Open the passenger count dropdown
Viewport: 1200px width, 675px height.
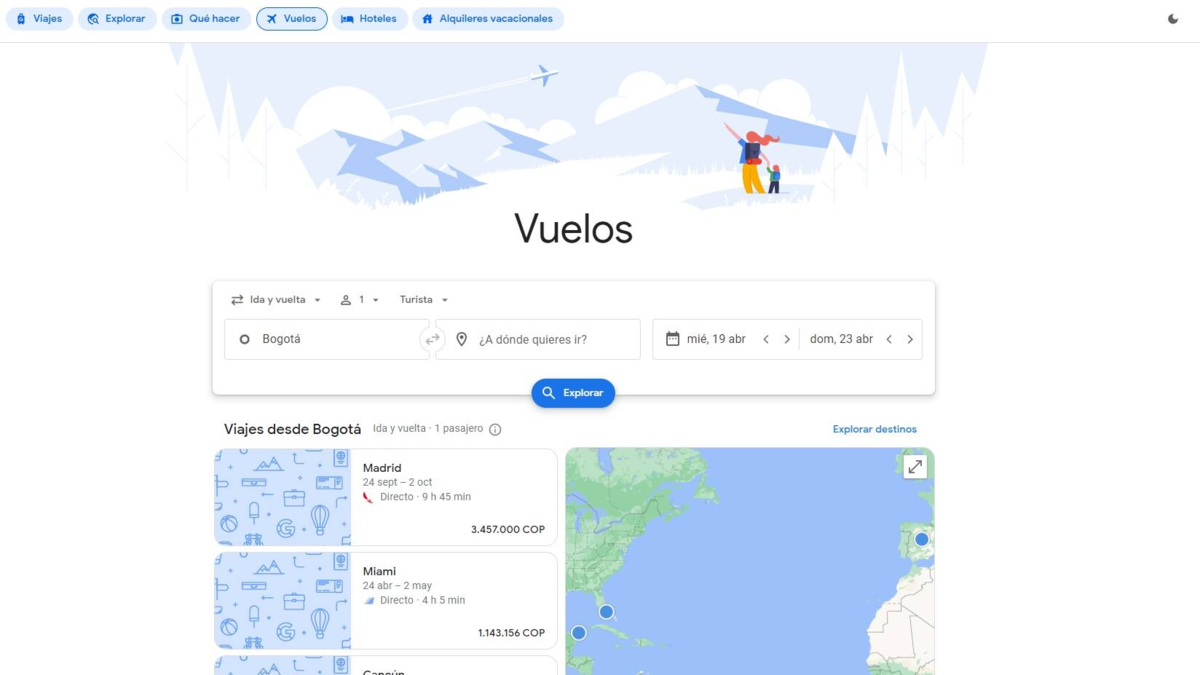[x=360, y=300]
